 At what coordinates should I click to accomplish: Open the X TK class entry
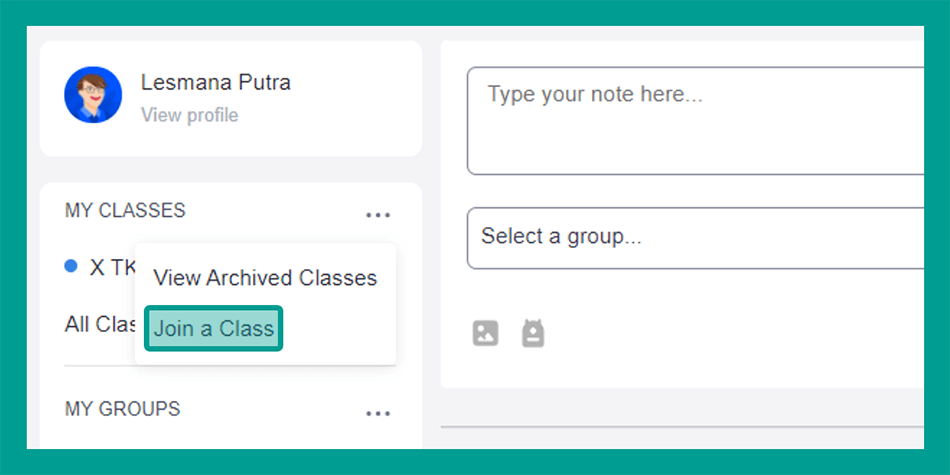coord(113,267)
